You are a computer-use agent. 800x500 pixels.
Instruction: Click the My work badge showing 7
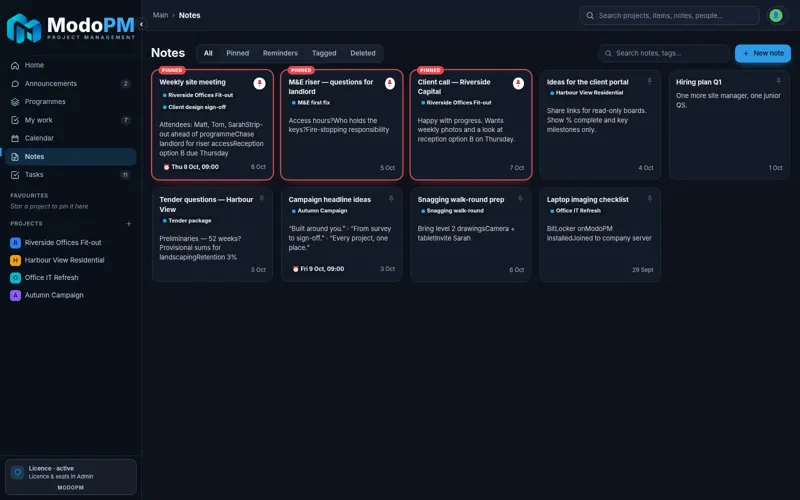[126, 120]
